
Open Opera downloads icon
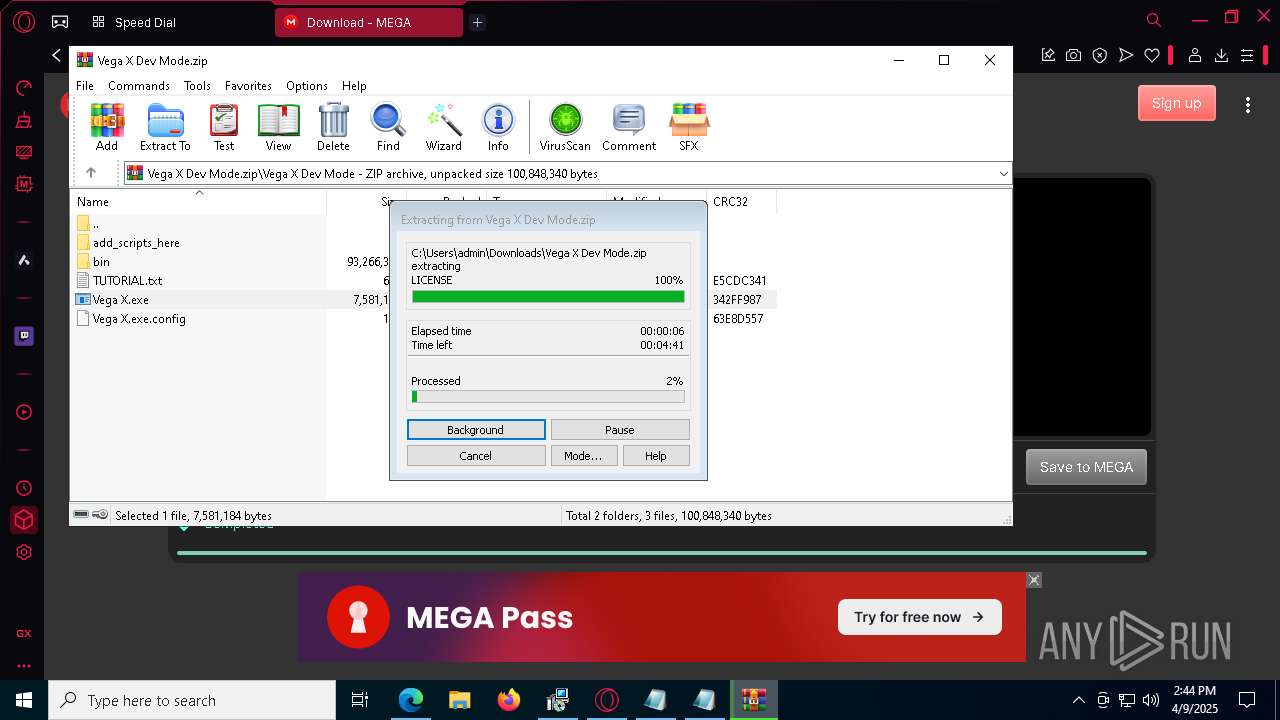coord(1221,55)
